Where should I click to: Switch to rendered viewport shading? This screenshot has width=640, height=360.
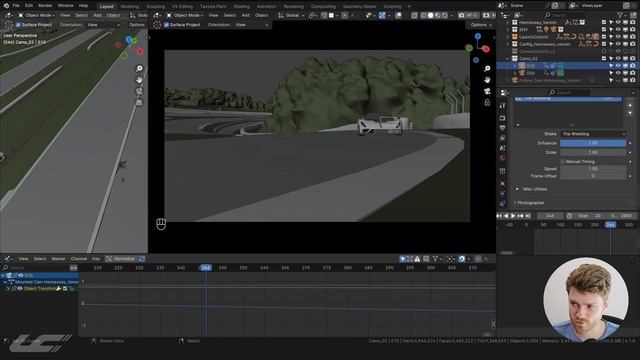tap(444, 16)
